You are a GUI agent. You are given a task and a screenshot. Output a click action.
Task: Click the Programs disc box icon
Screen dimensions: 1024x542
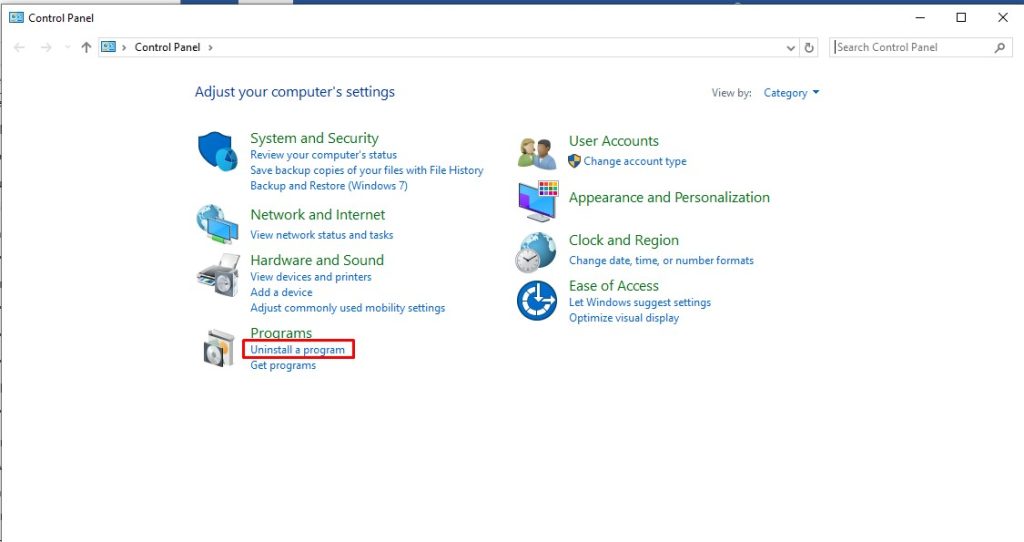click(x=219, y=348)
